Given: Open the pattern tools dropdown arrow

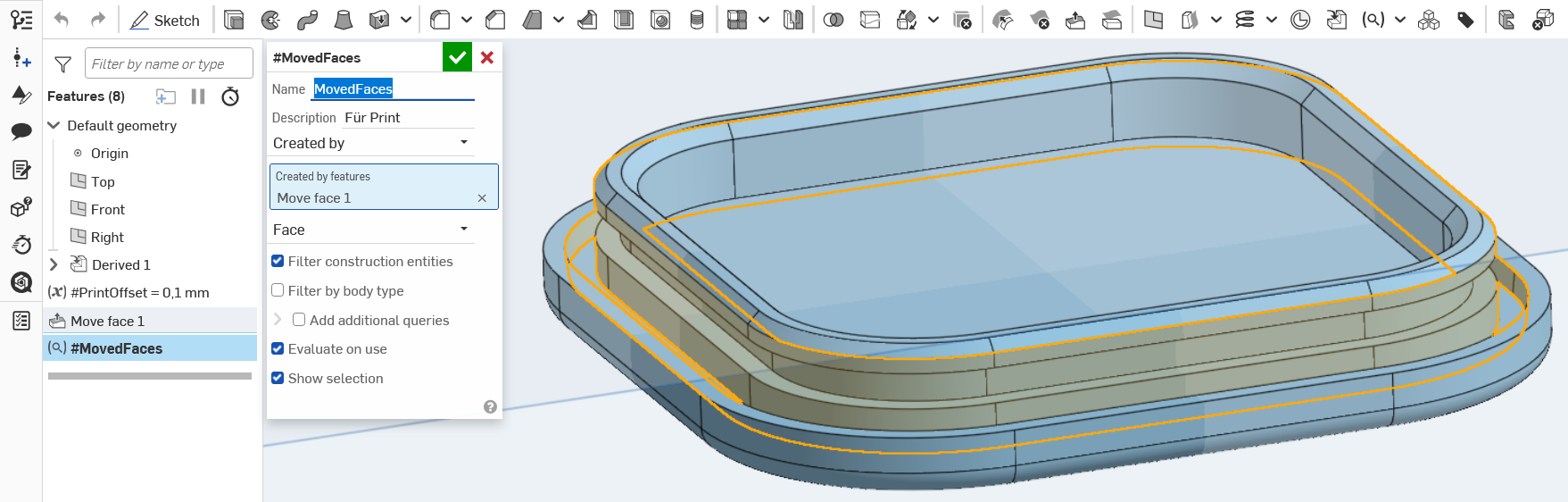Looking at the screenshot, I should pyautogui.click(x=763, y=20).
